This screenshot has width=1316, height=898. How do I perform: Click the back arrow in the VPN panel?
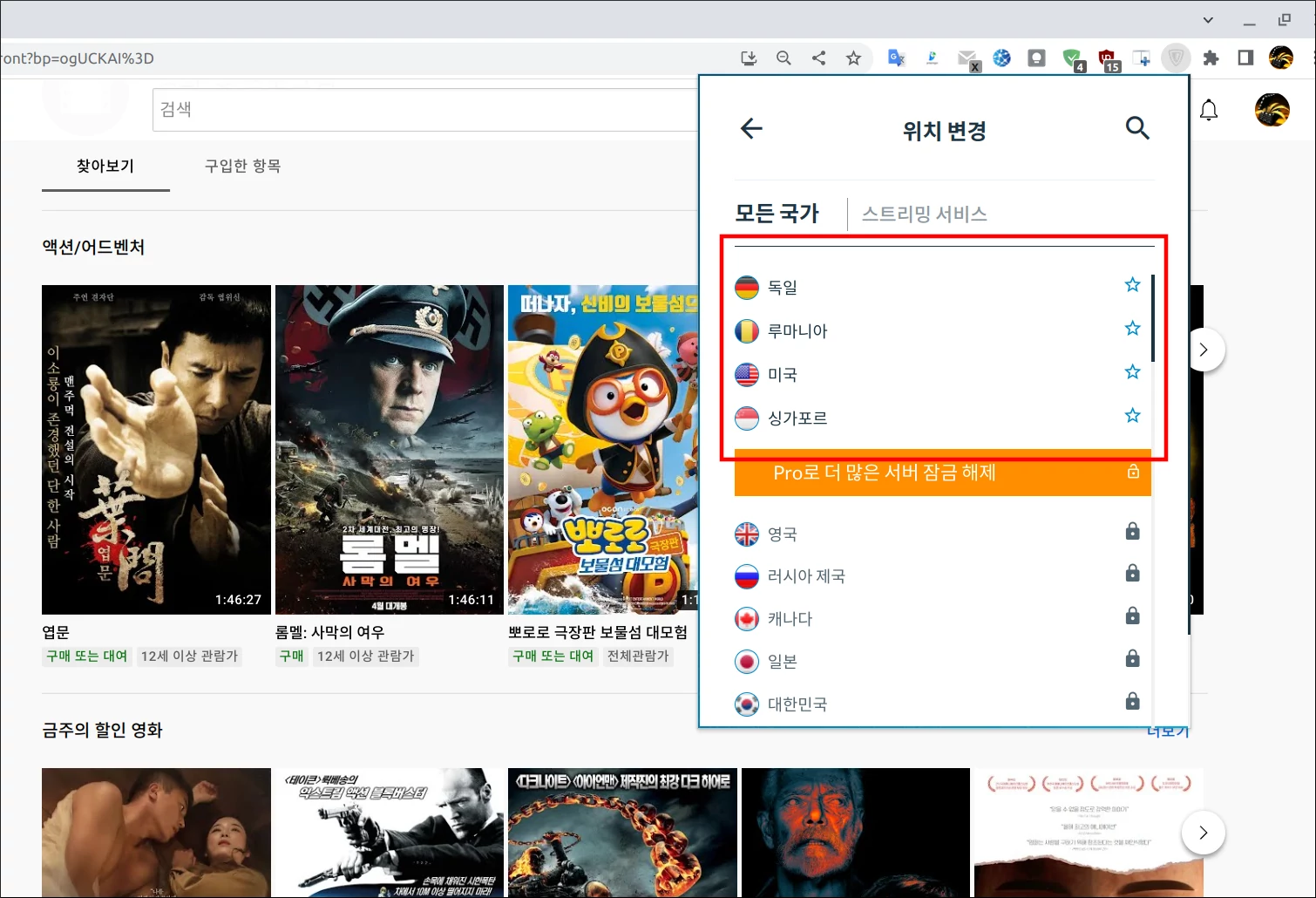coord(750,128)
